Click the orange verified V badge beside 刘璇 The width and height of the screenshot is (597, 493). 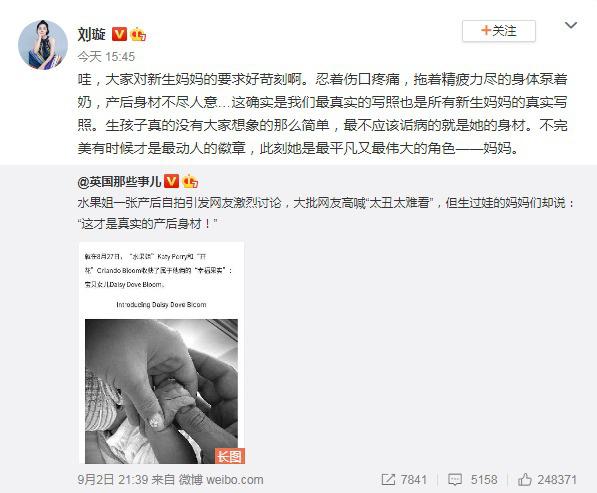119,34
